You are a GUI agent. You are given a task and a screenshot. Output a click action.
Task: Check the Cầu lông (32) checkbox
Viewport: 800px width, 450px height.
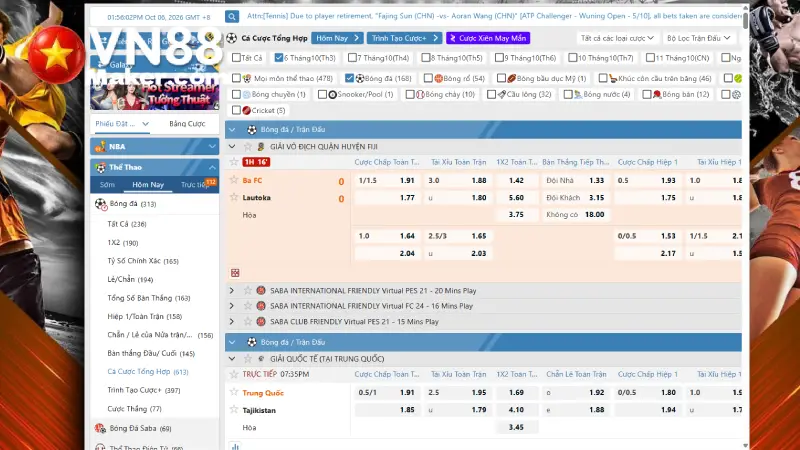click(x=491, y=94)
